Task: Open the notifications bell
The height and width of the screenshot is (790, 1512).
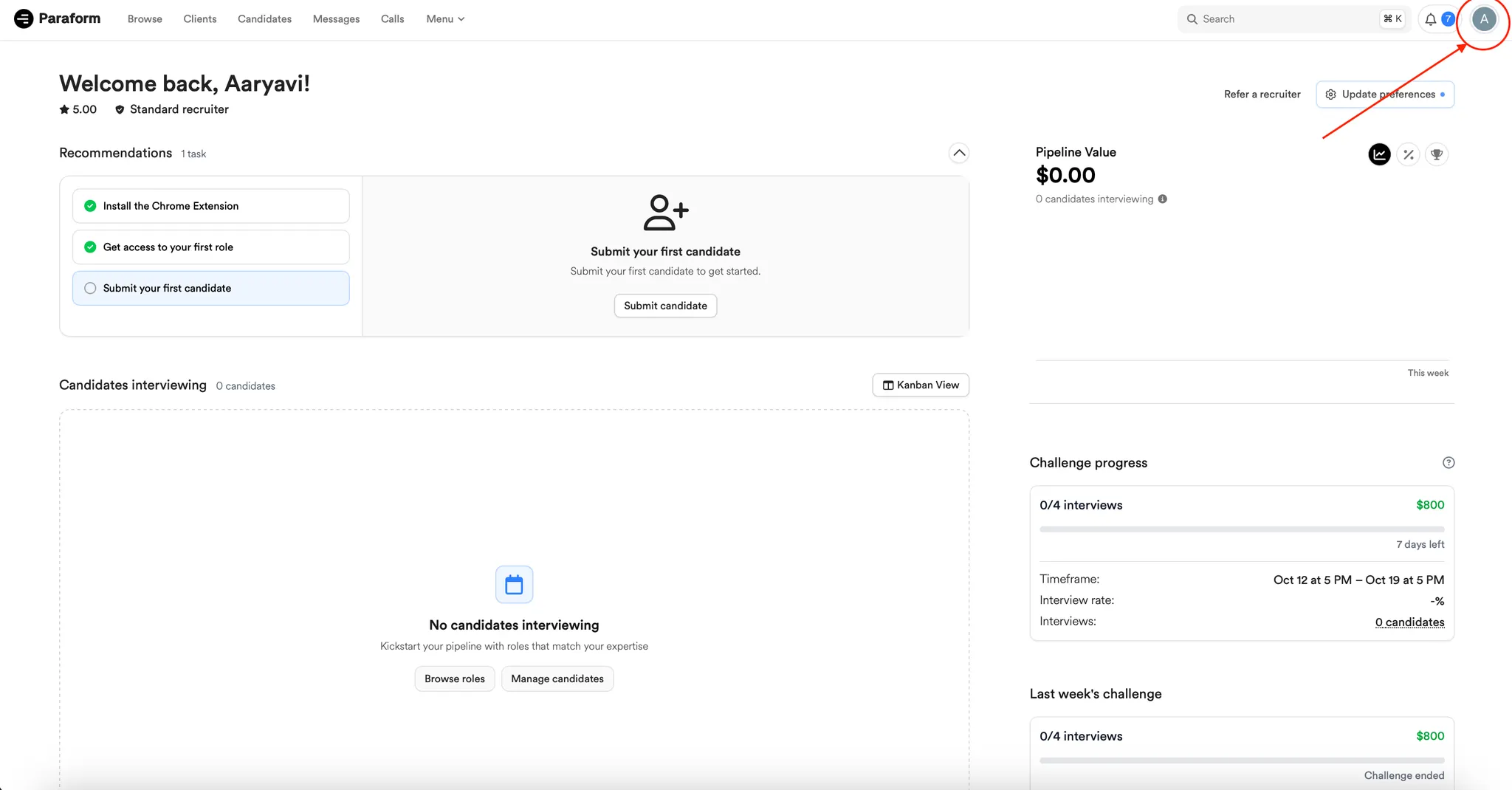Action: point(1431,19)
